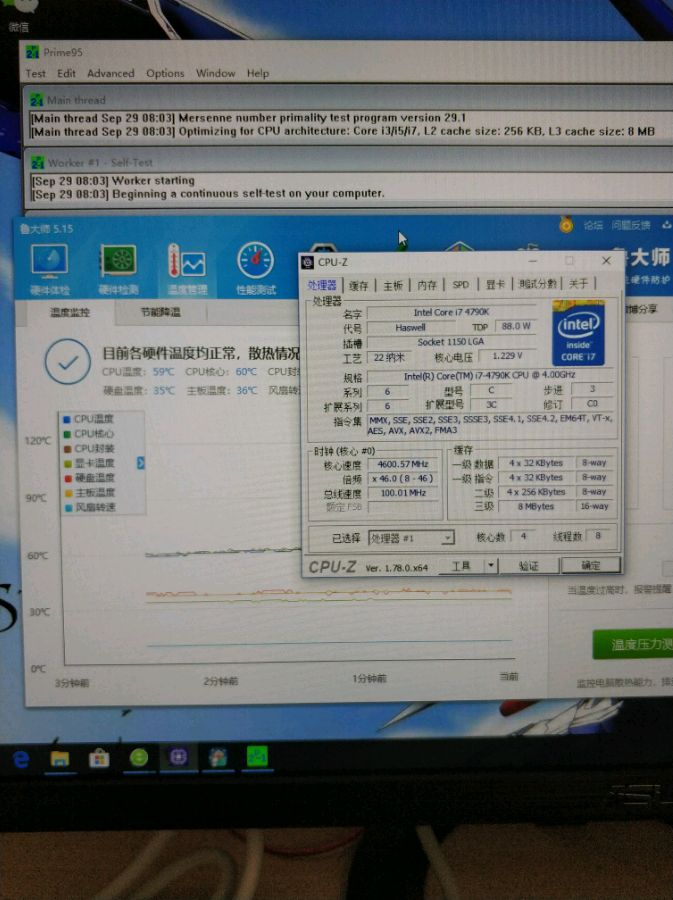
Task: Switch to 关于 tab in CPU-Z
Action: pyautogui.click(x=578, y=284)
